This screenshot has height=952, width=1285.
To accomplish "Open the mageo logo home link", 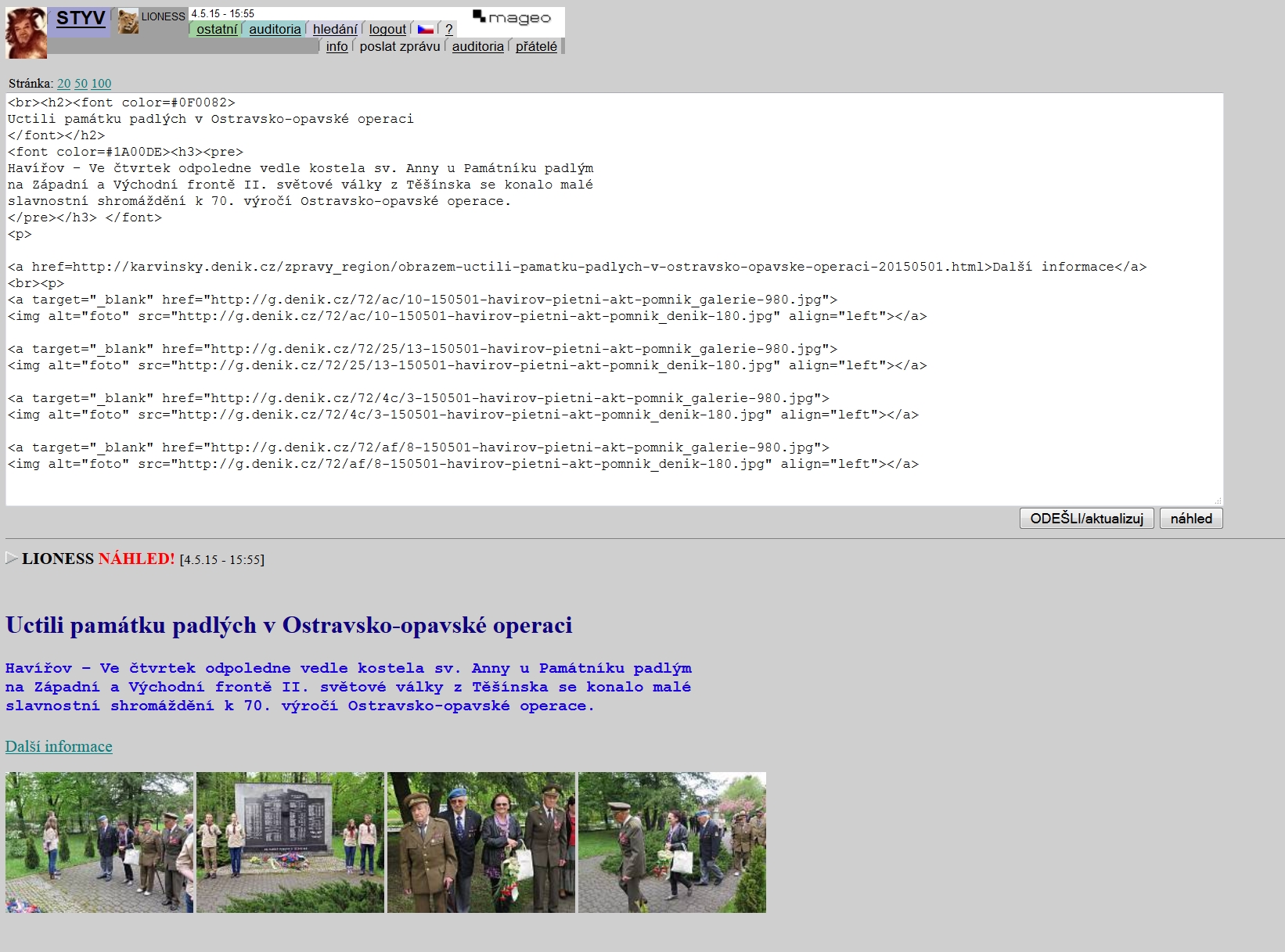I will [512, 18].
